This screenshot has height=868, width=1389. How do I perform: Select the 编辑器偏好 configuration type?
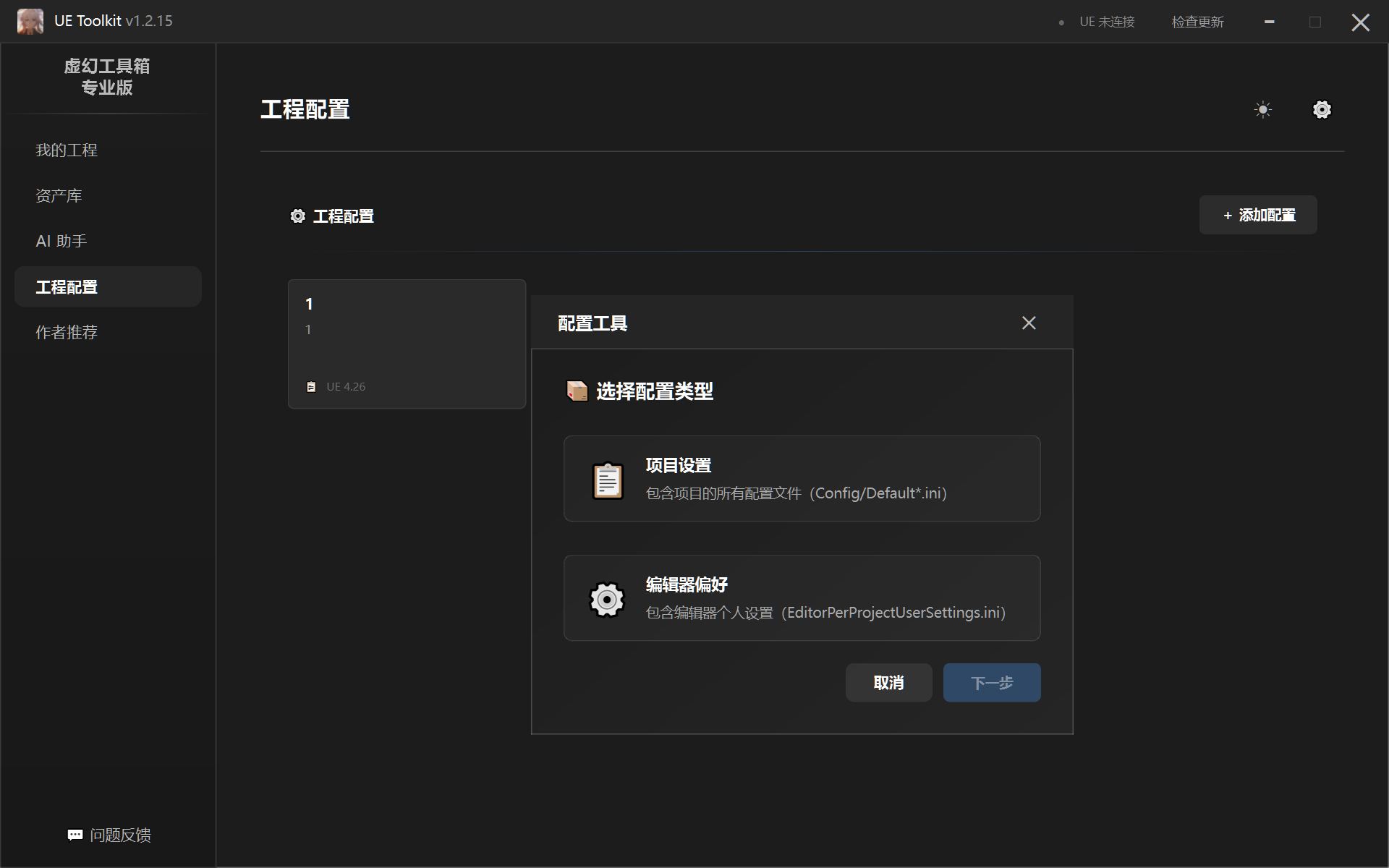point(802,597)
